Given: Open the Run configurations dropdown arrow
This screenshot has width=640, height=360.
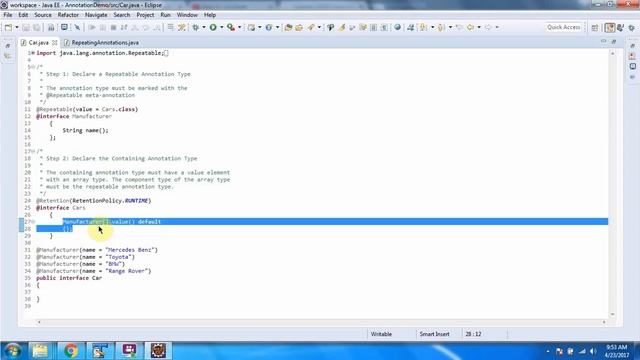Looking at the screenshot, I should coord(222,27).
